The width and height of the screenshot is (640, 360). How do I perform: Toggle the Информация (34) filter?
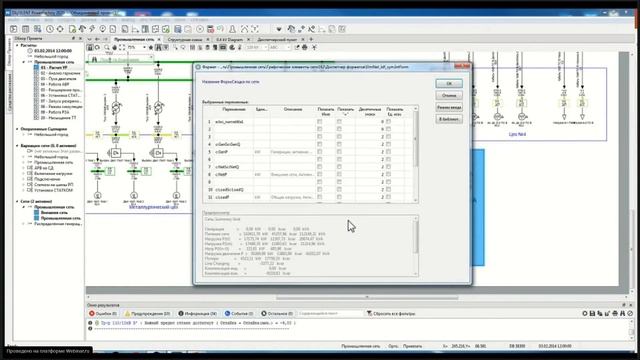click(198, 313)
